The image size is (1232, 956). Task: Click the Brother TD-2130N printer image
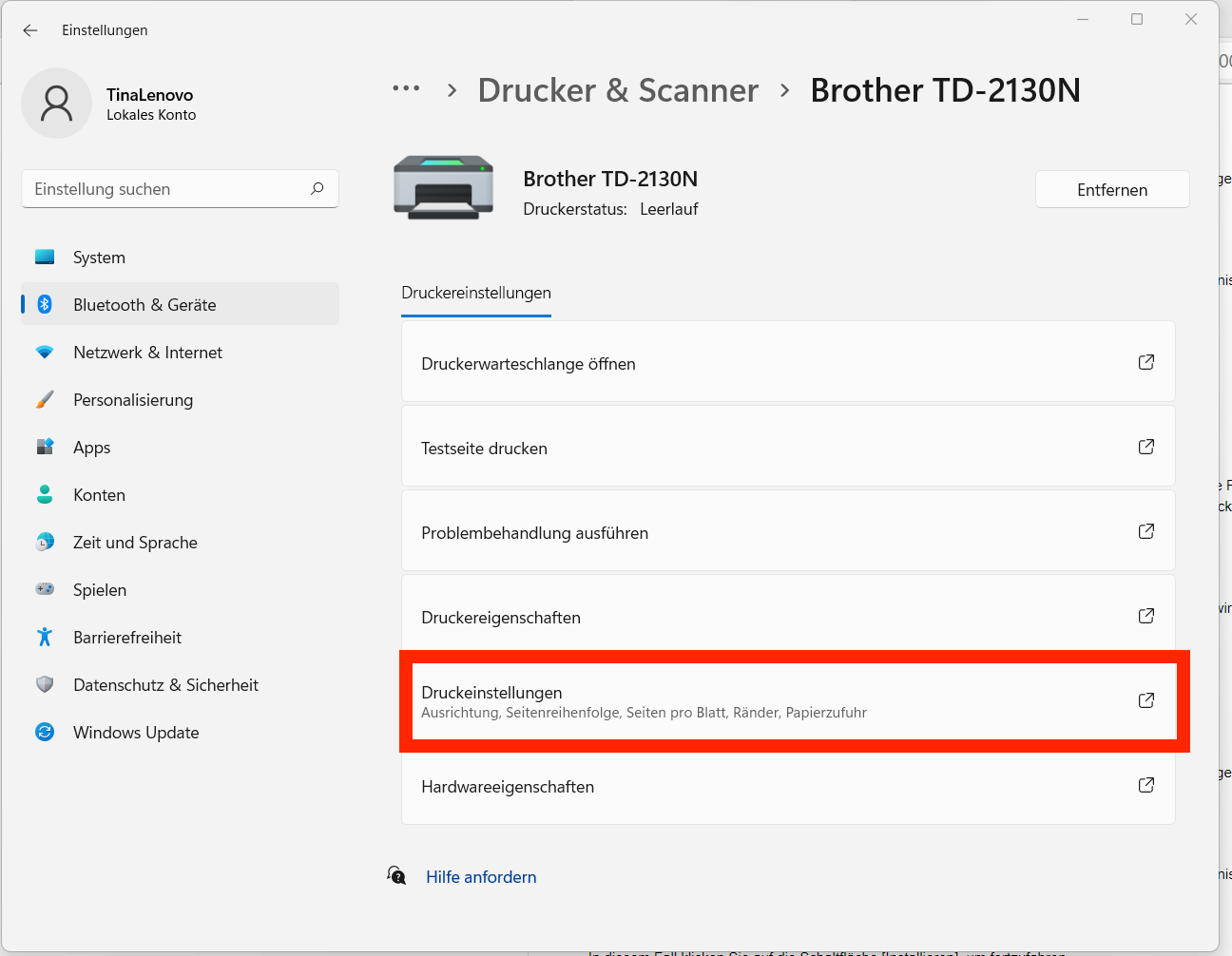pos(444,188)
